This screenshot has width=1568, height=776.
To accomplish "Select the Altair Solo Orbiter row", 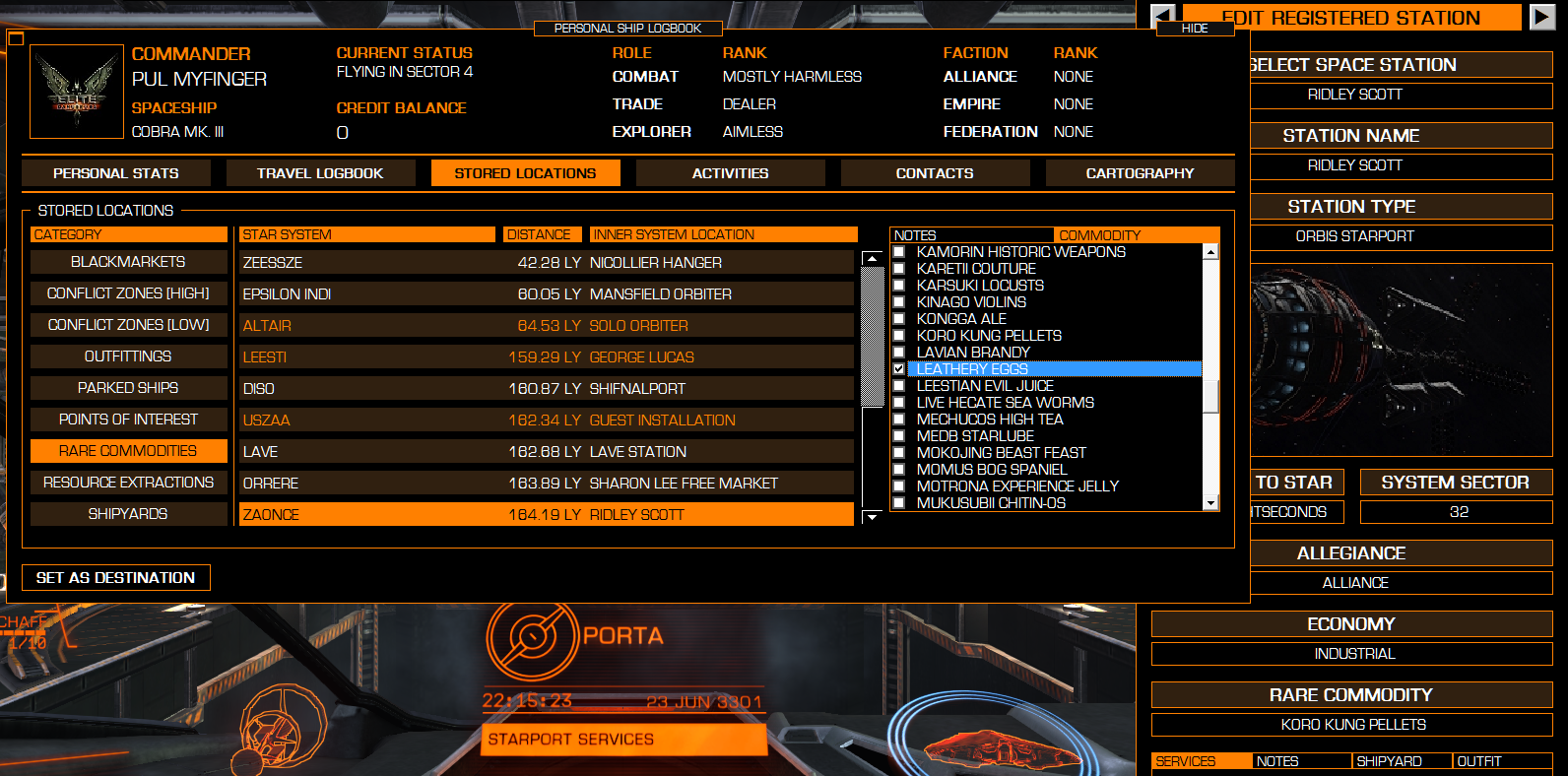I will 547,326.
